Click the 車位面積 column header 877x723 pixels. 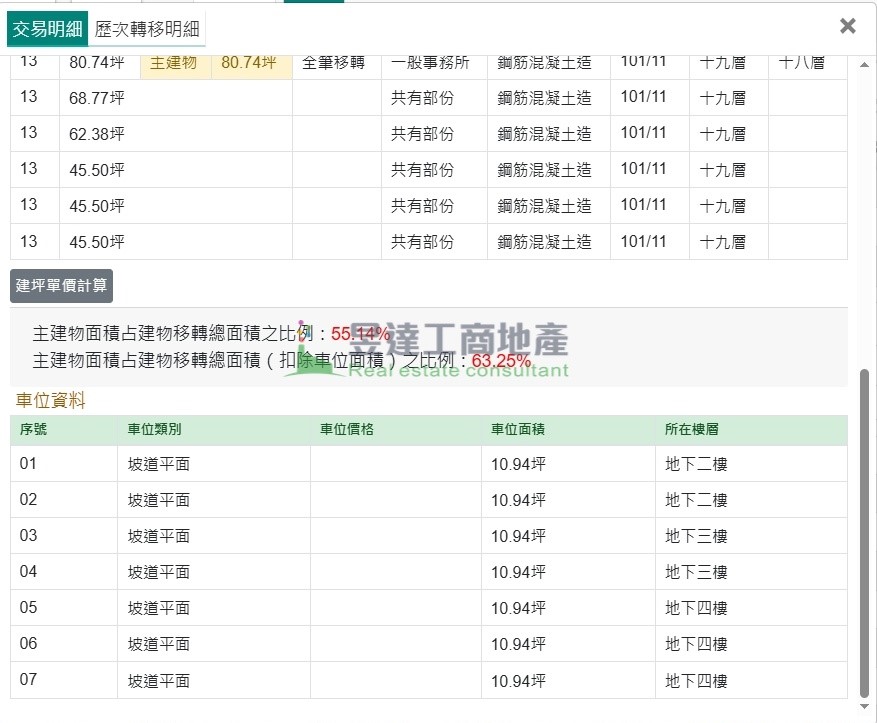(517, 430)
